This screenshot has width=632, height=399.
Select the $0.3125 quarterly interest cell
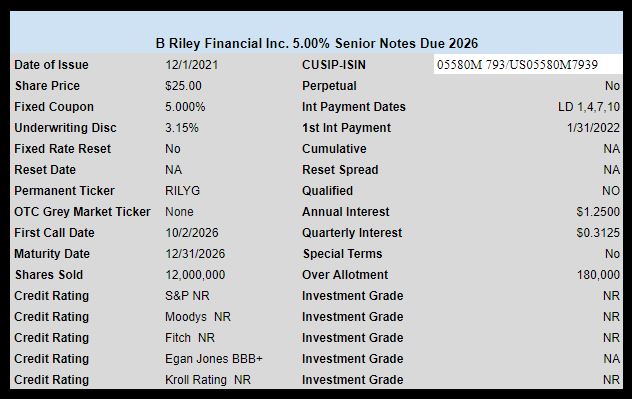598,233
